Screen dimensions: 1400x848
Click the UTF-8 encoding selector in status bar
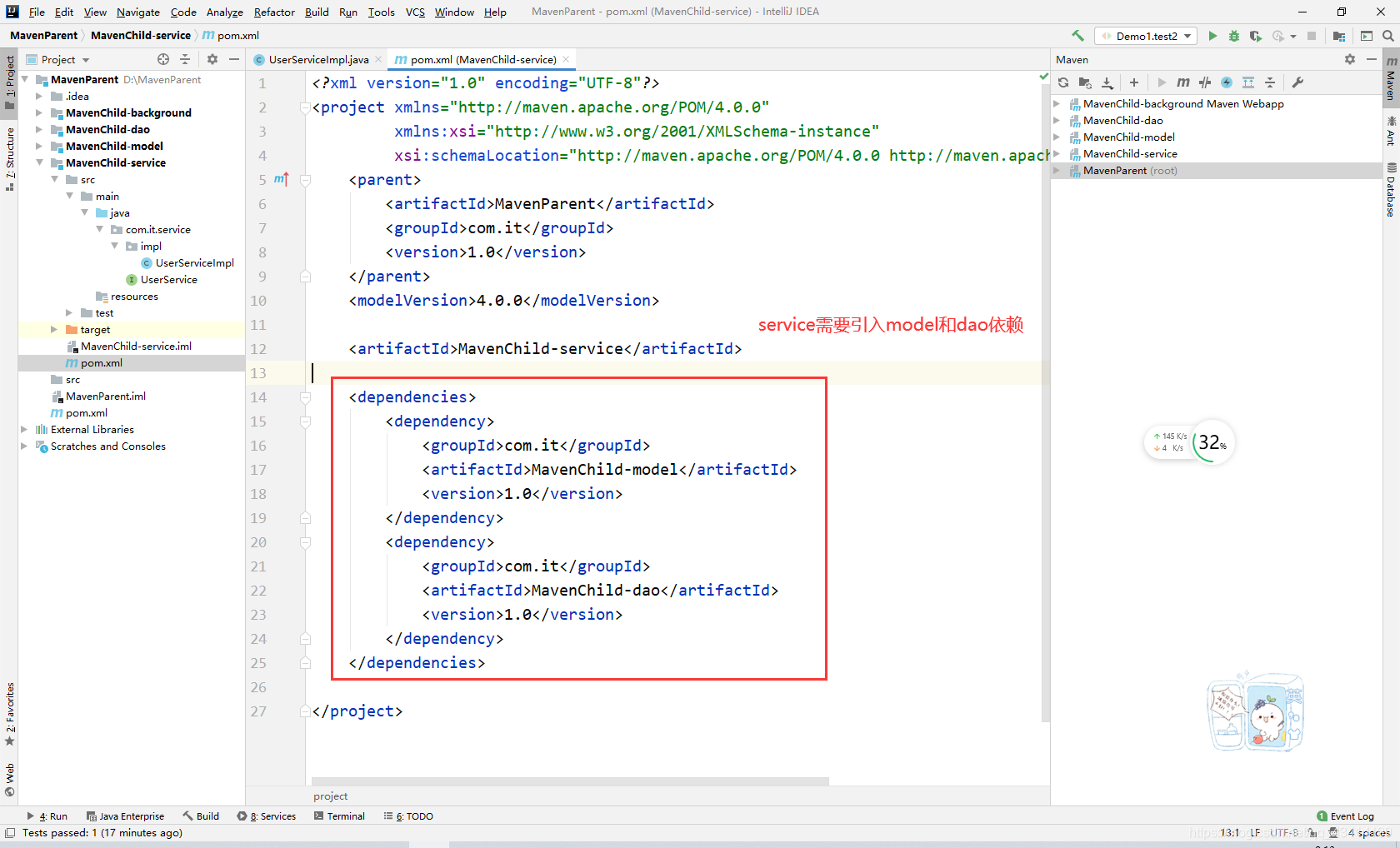click(x=1284, y=833)
